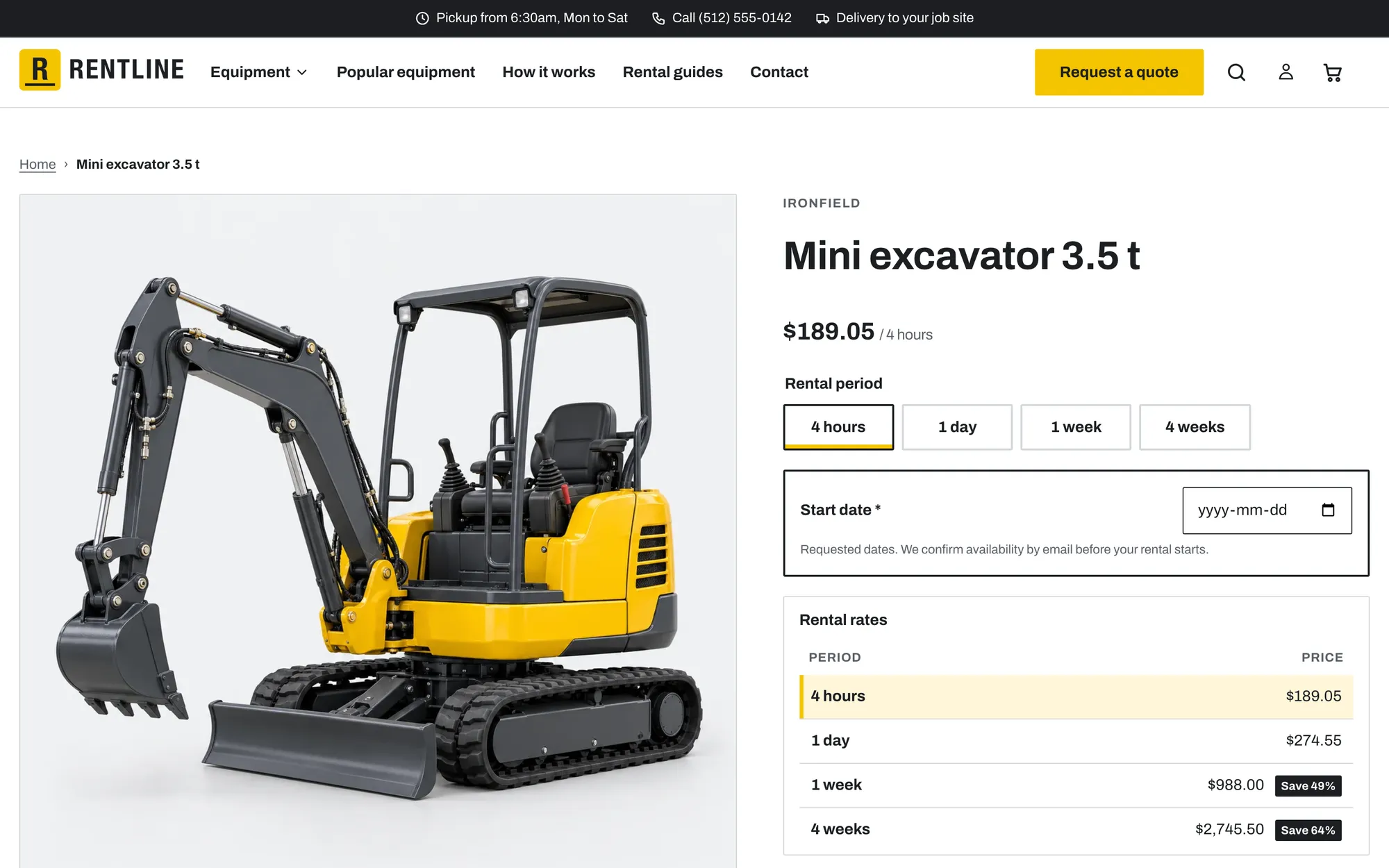The width and height of the screenshot is (1389, 868).
Task: Expand the Equipment dropdown menu
Action: click(258, 72)
